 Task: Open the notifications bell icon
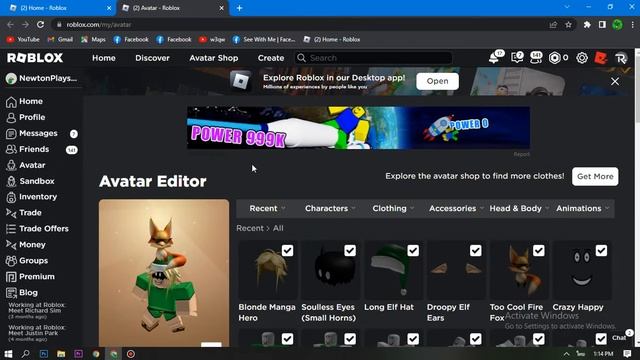tap(494, 58)
